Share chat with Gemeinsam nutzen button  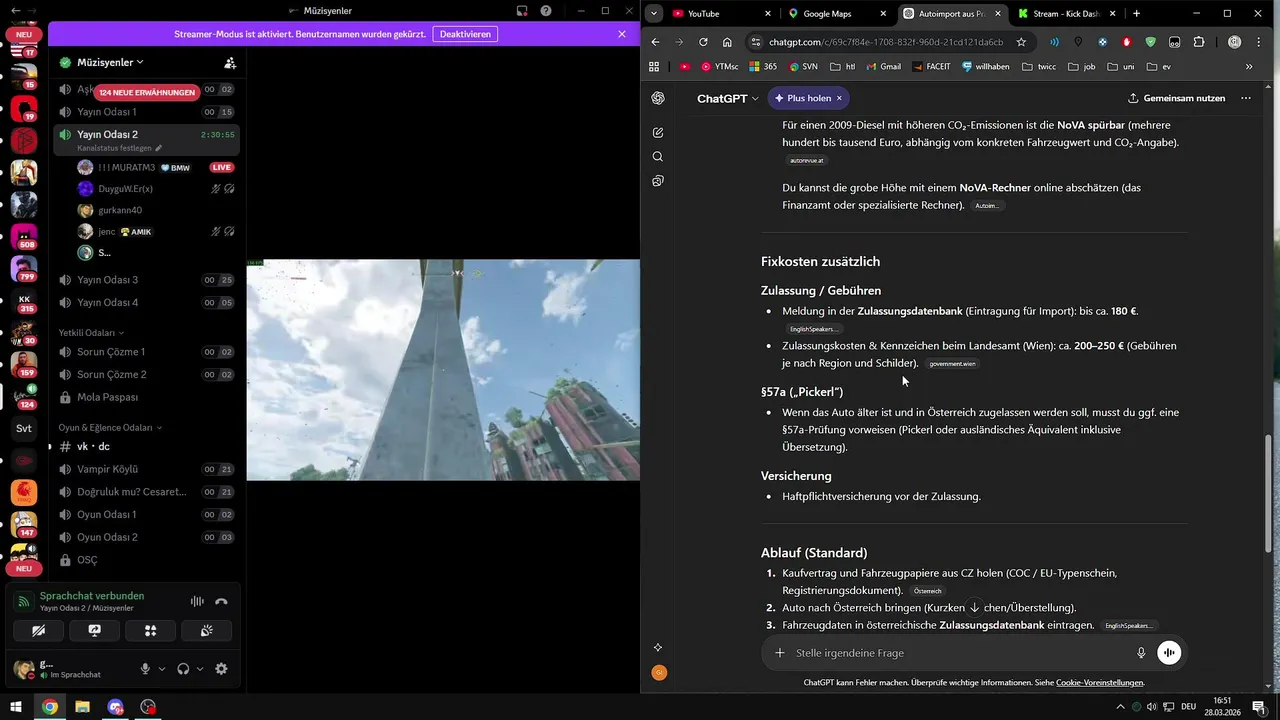(1176, 98)
